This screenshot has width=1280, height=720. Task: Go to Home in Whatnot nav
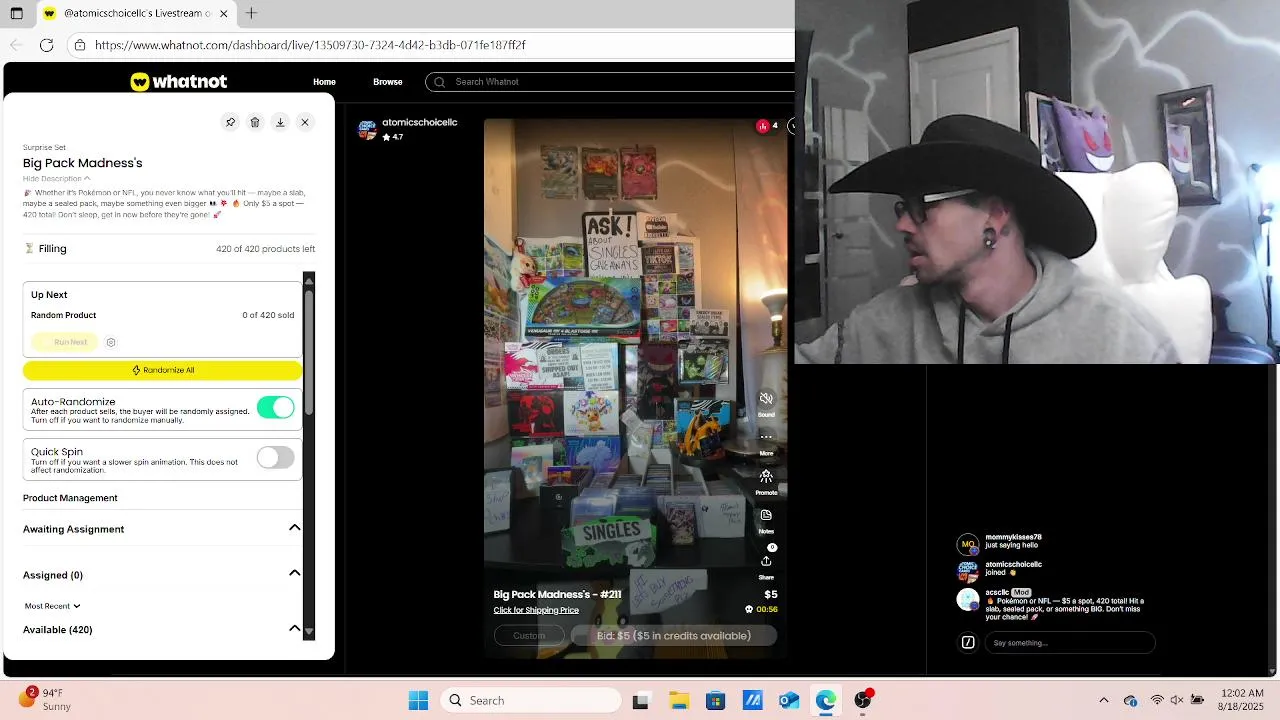pyautogui.click(x=324, y=82)
